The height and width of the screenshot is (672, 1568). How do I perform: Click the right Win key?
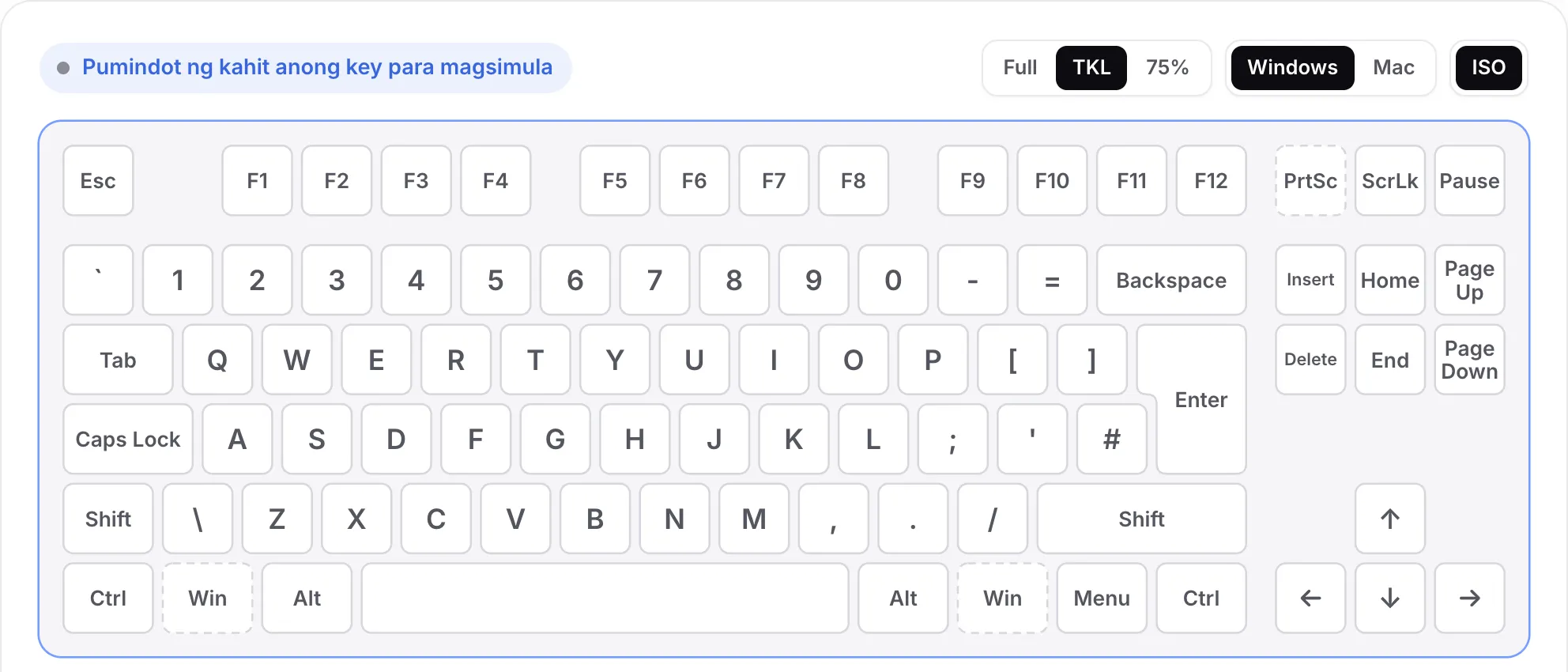[x=1002, y=598]
